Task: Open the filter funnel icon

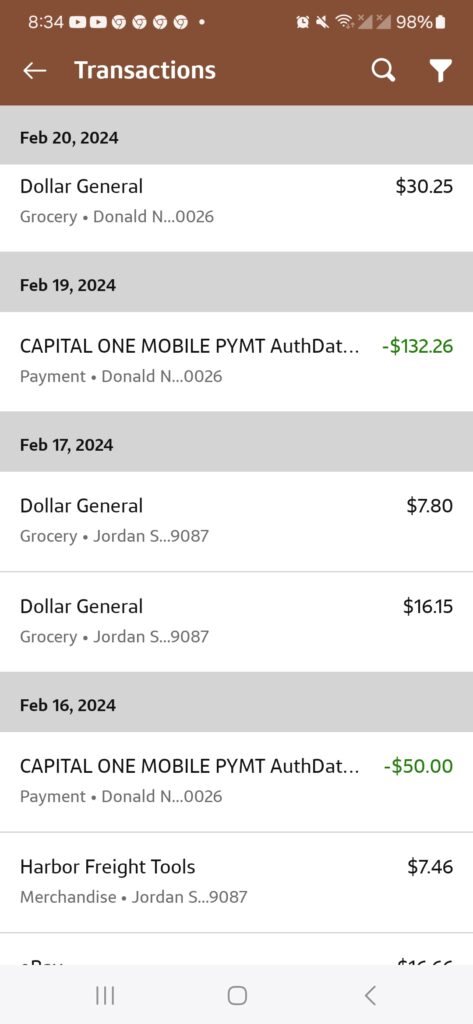Action: 441,71
